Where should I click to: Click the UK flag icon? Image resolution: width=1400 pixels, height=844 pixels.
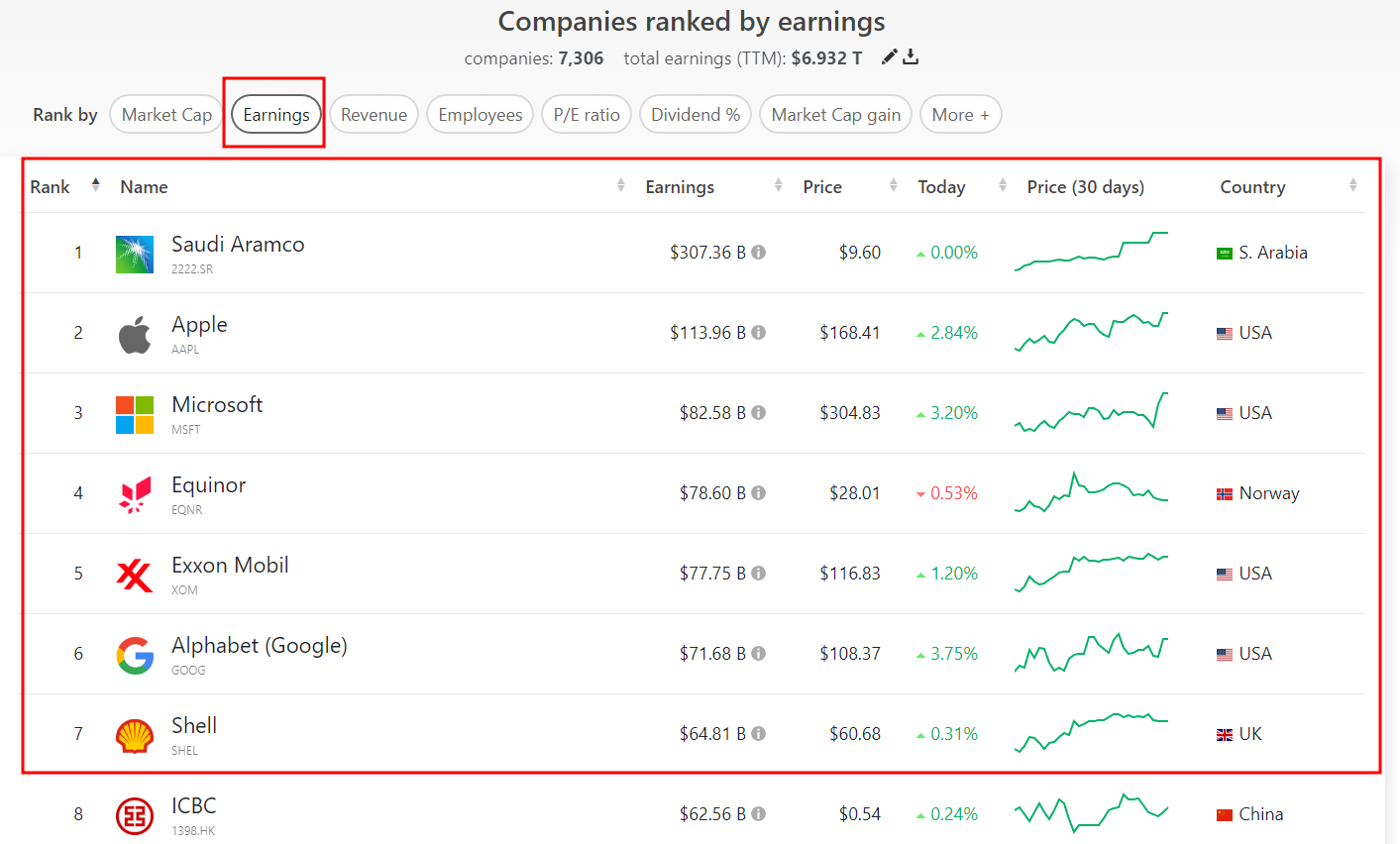pyautogui.click(x=1225, y=735)
